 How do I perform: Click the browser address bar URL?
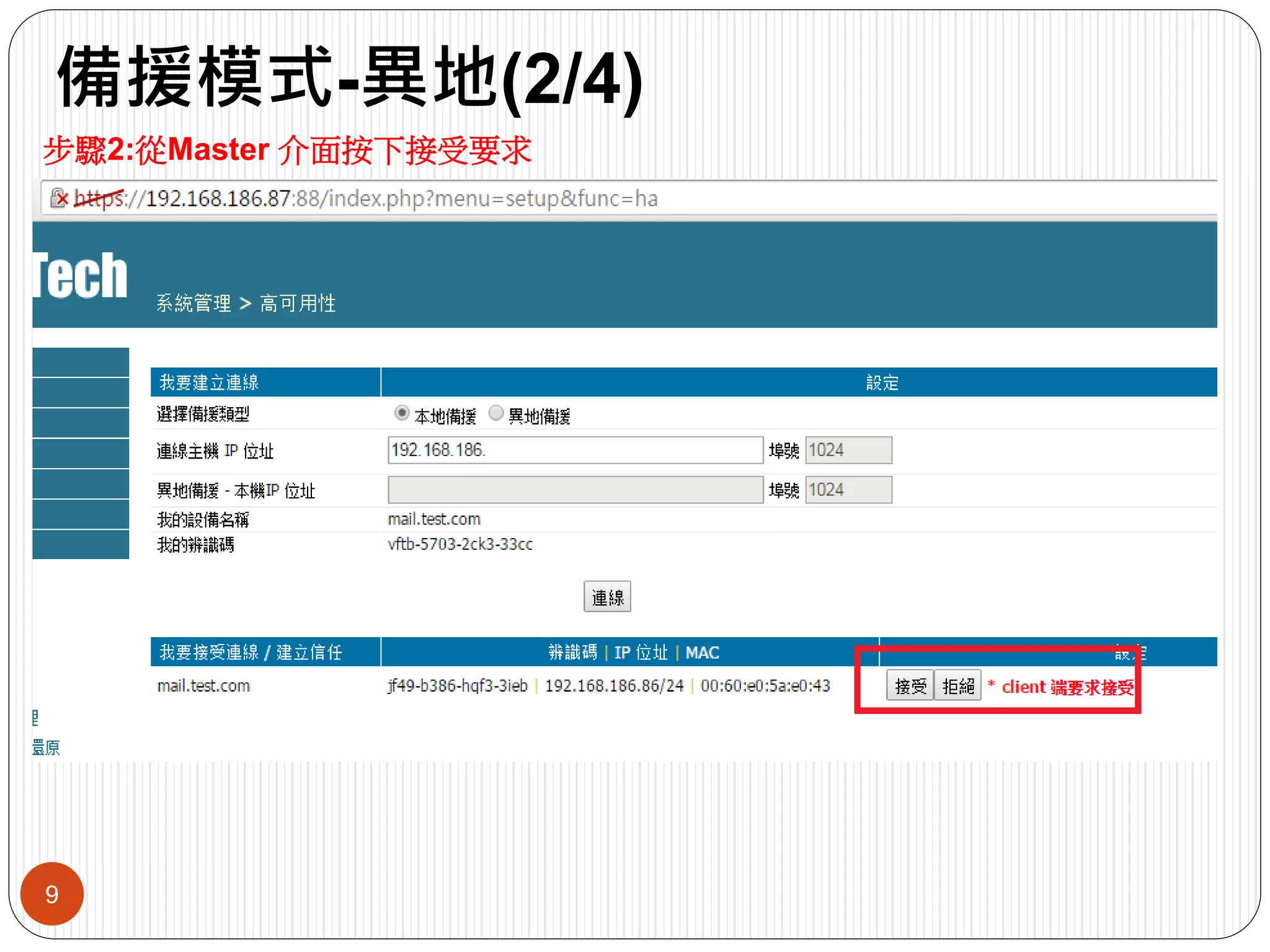tap(366, 198)
